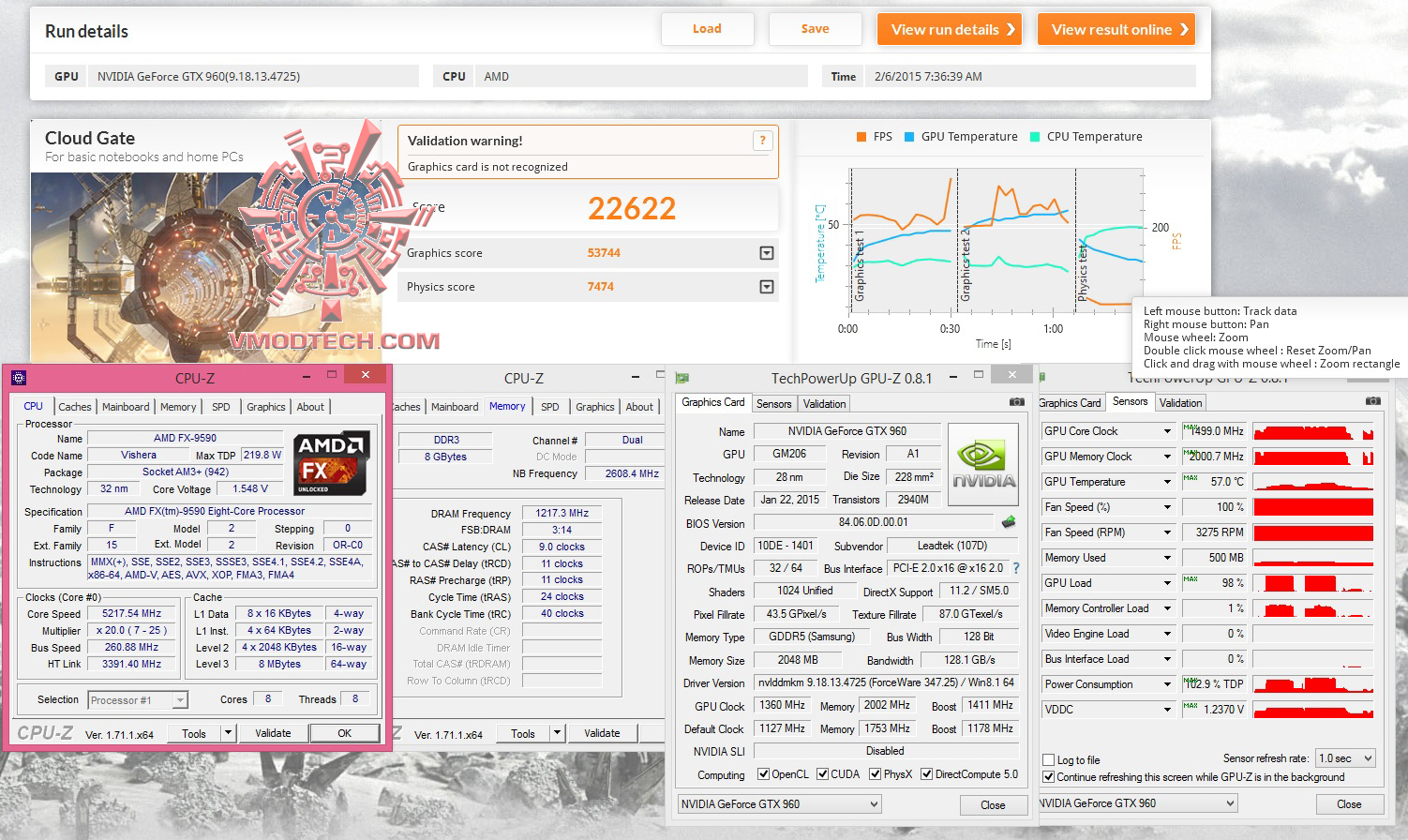1408x840 pixels.
Task: Open Validation tab in GPU-Z Sensors window
Action: [1181, 403]
